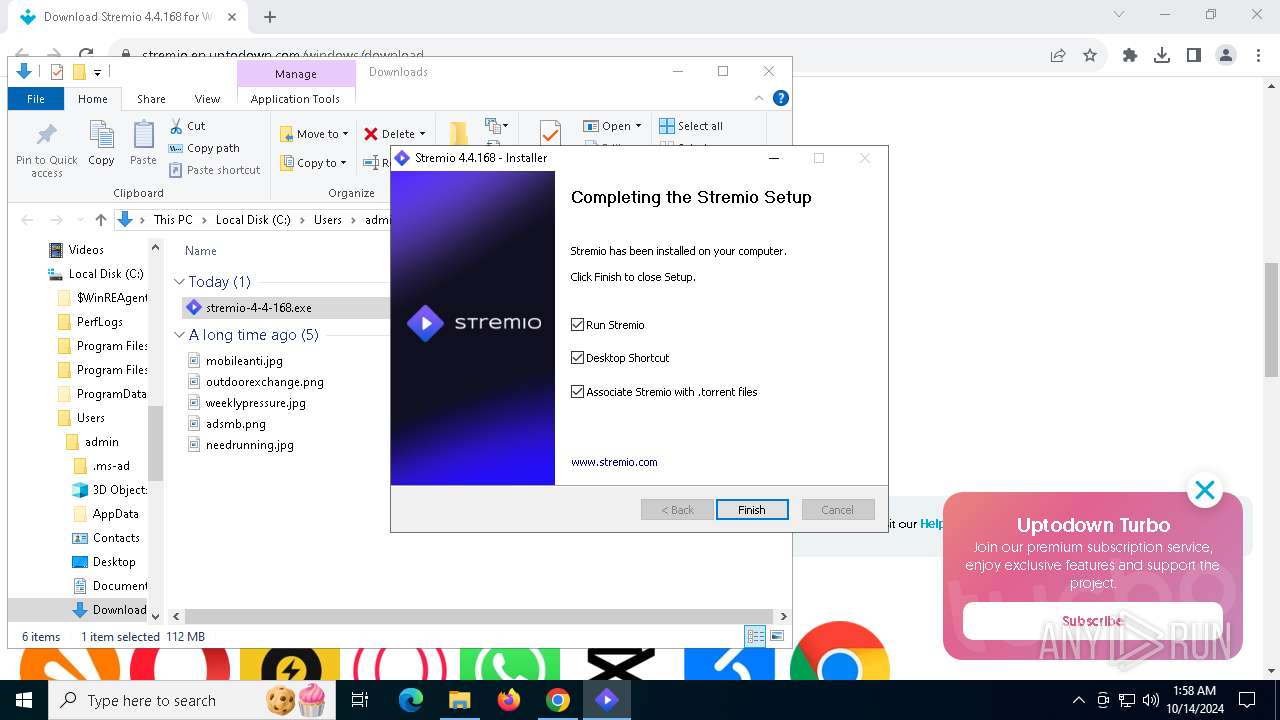1280x720 pixels.
Task: Collapse the Today (1) group
Action: click(180, 282)
